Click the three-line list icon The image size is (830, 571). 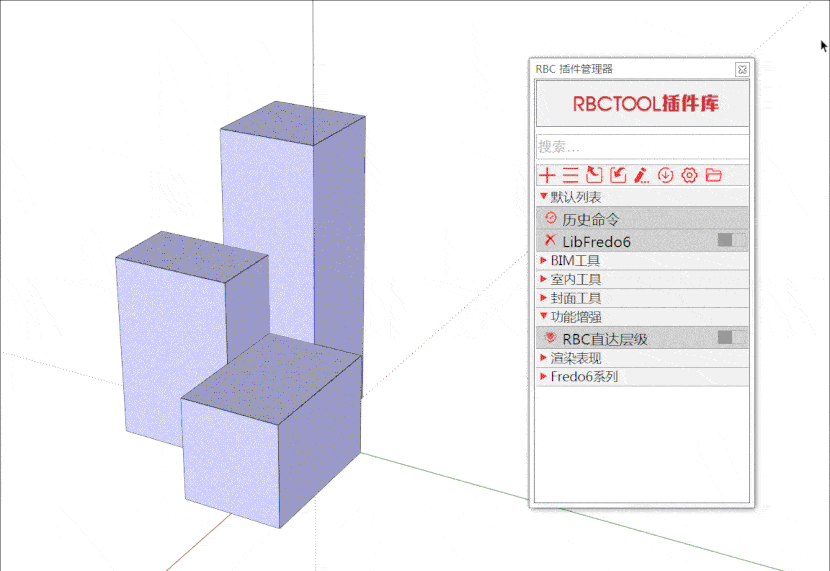(x=570, y=175)
